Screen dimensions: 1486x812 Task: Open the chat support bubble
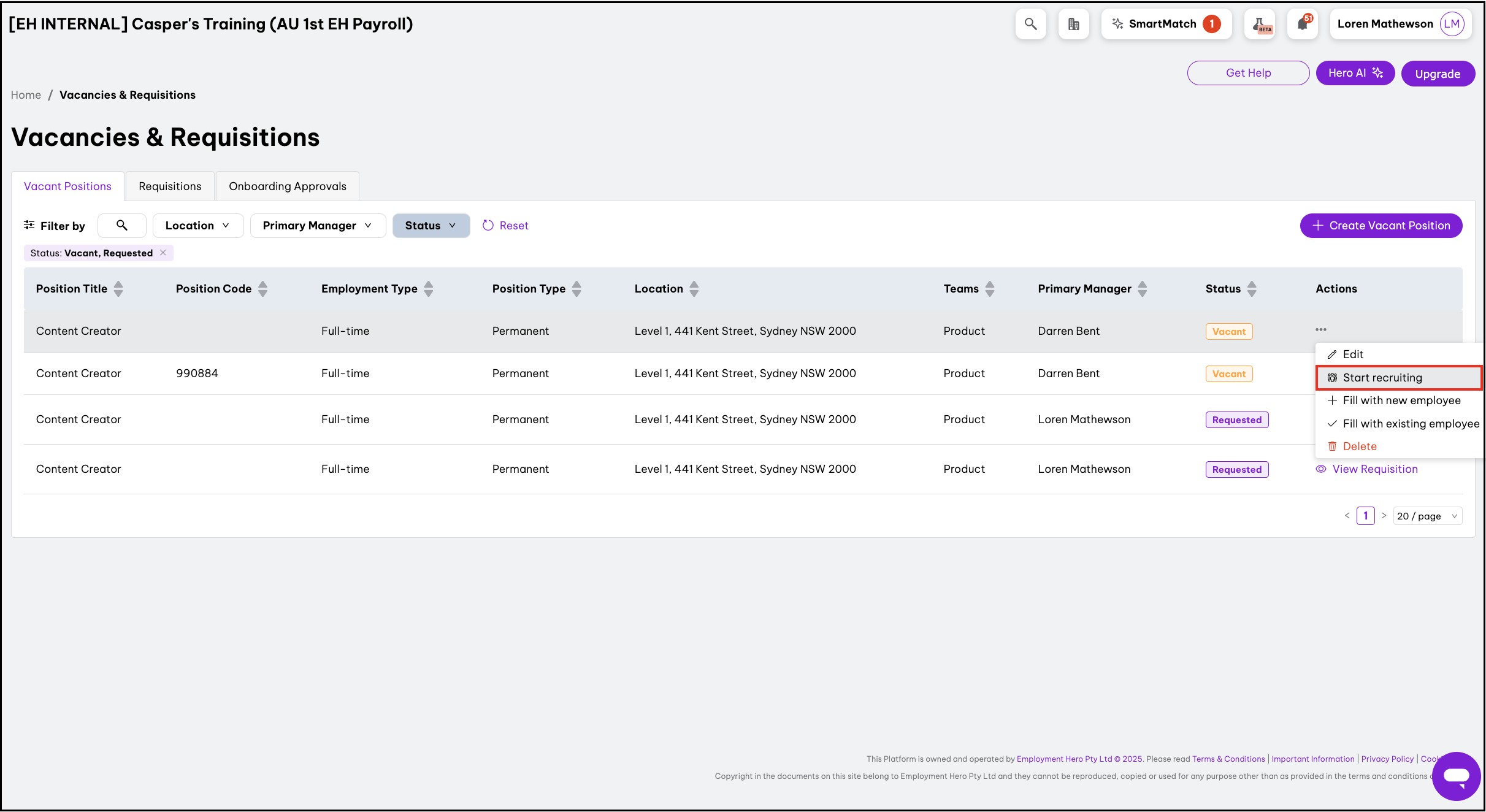click(1456, 776)
